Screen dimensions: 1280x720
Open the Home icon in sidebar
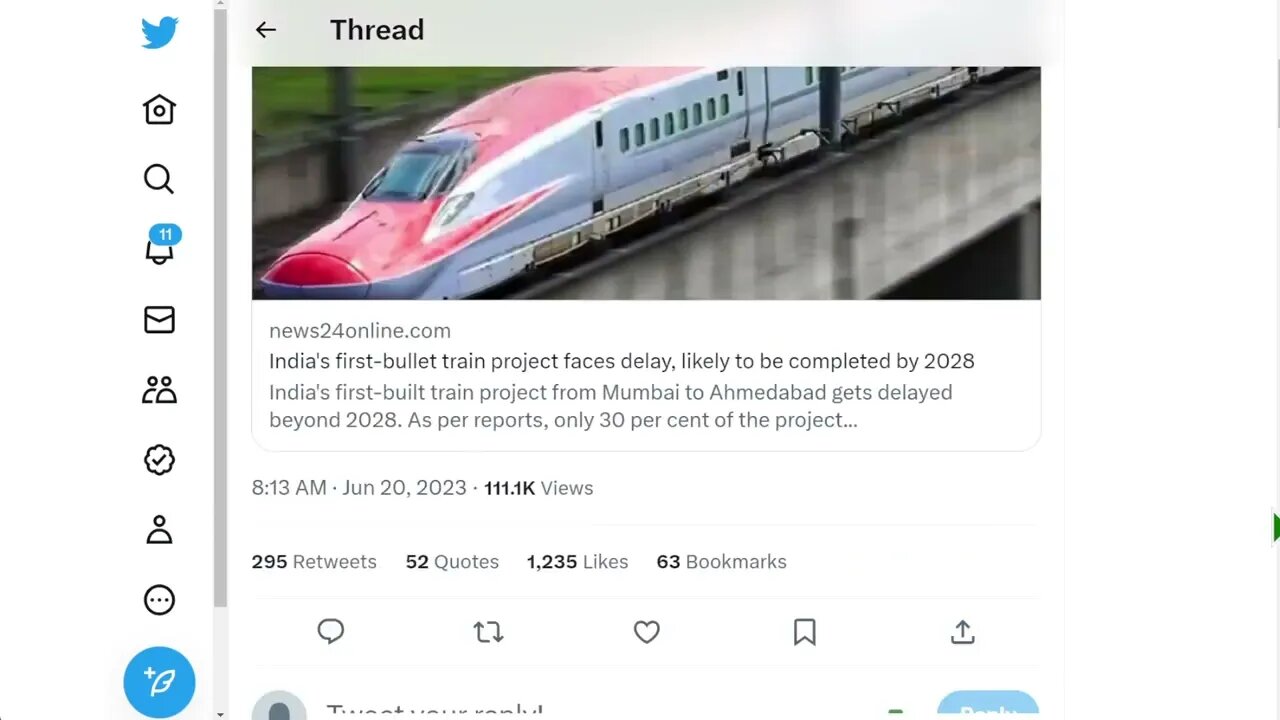[x=159, y=109]
